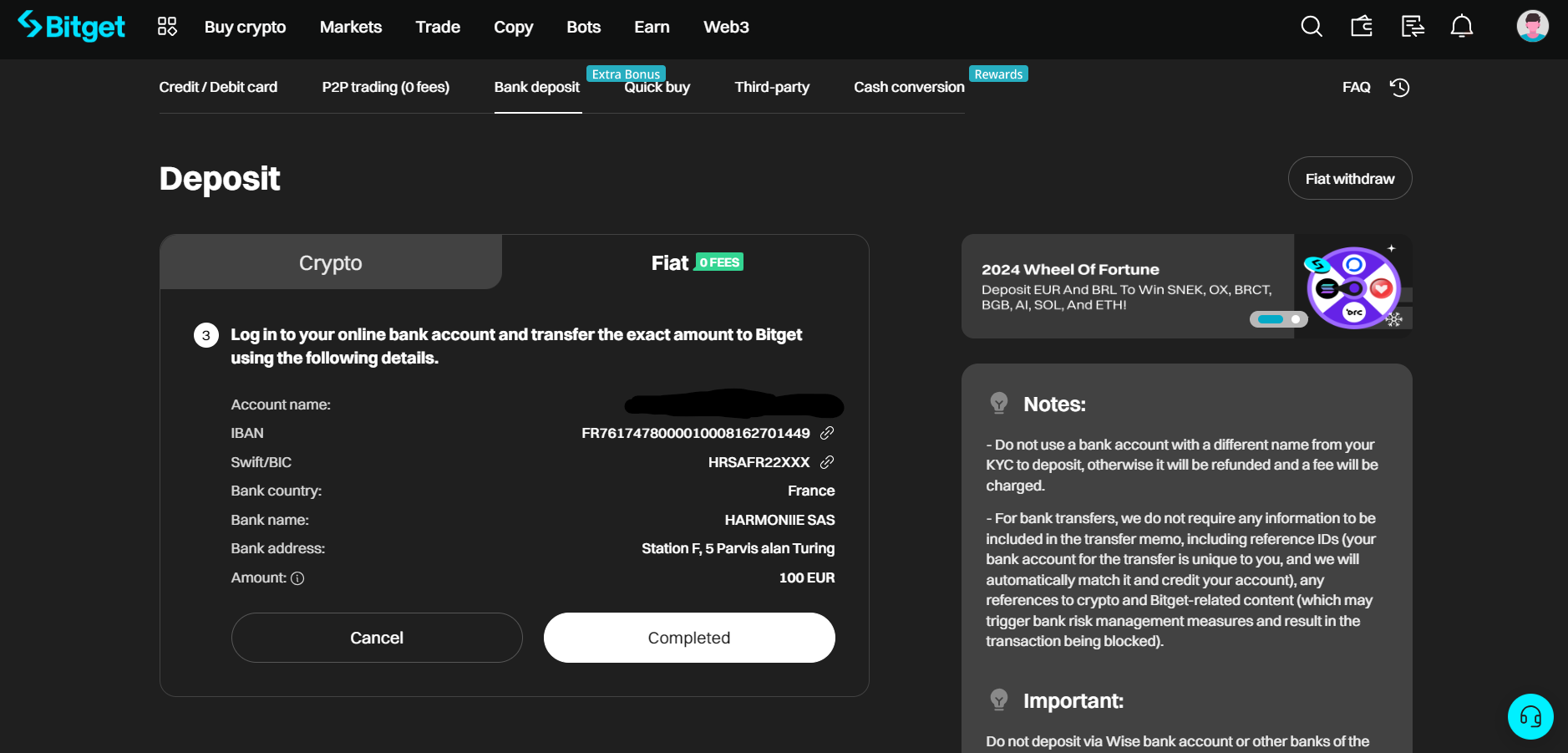This screenshot has width=1568, height=753.
Task: Copy the IBAN number
Action: point(827,433)
